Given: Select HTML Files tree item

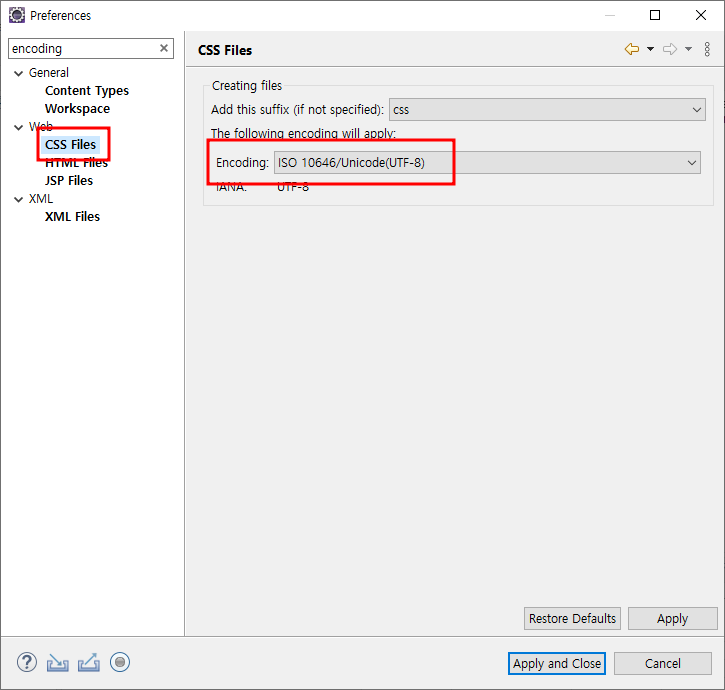Looking at the screenshot, I should click(76, 163).
